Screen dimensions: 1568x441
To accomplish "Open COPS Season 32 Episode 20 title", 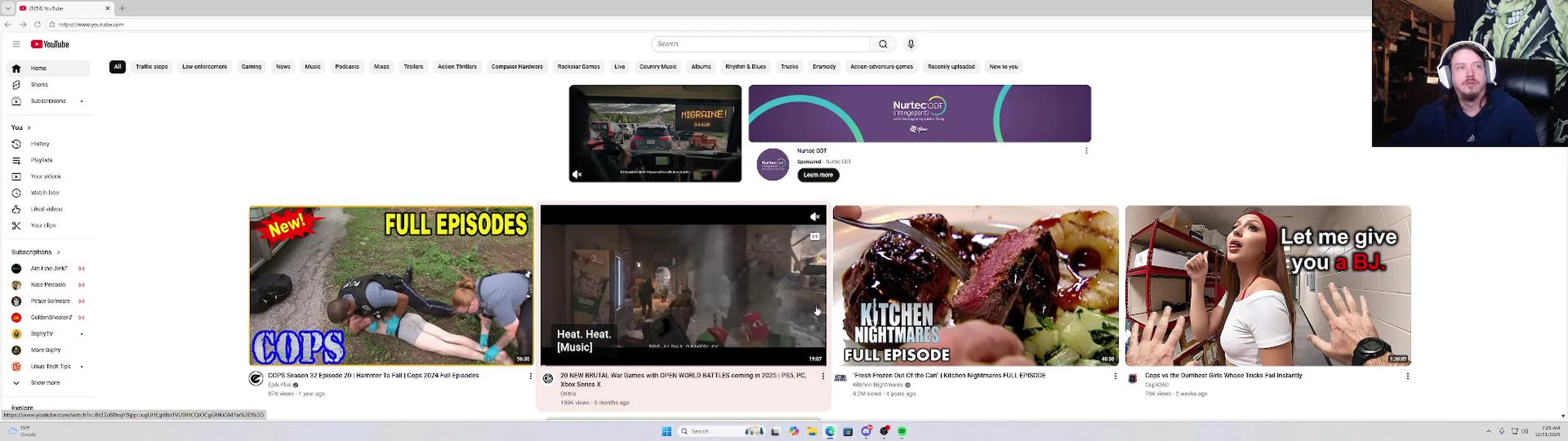I will [x=373, y=375].
